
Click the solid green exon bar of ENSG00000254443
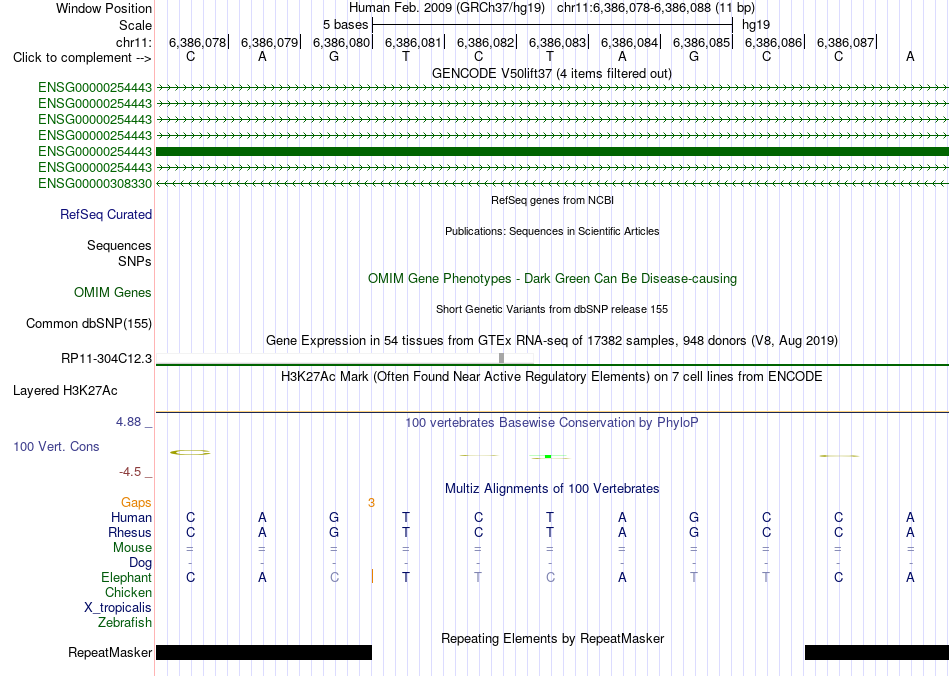(553, 151)
